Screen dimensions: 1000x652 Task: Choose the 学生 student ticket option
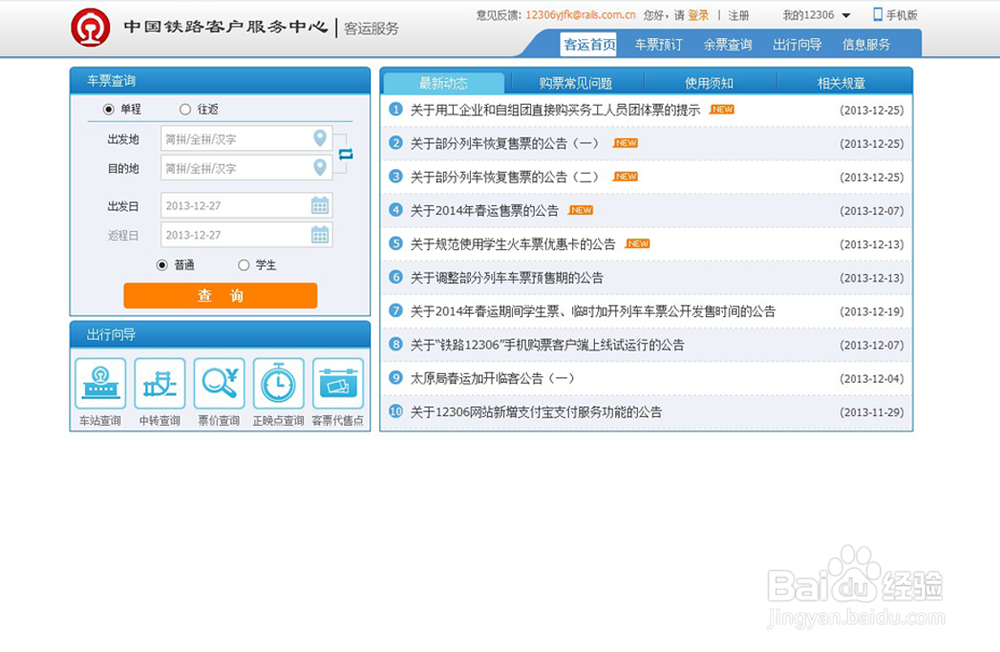(243, 266)
